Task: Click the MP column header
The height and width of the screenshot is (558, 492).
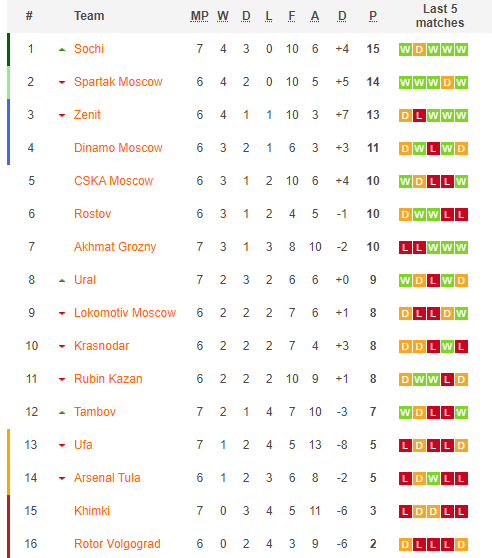Action: point(199,16)
